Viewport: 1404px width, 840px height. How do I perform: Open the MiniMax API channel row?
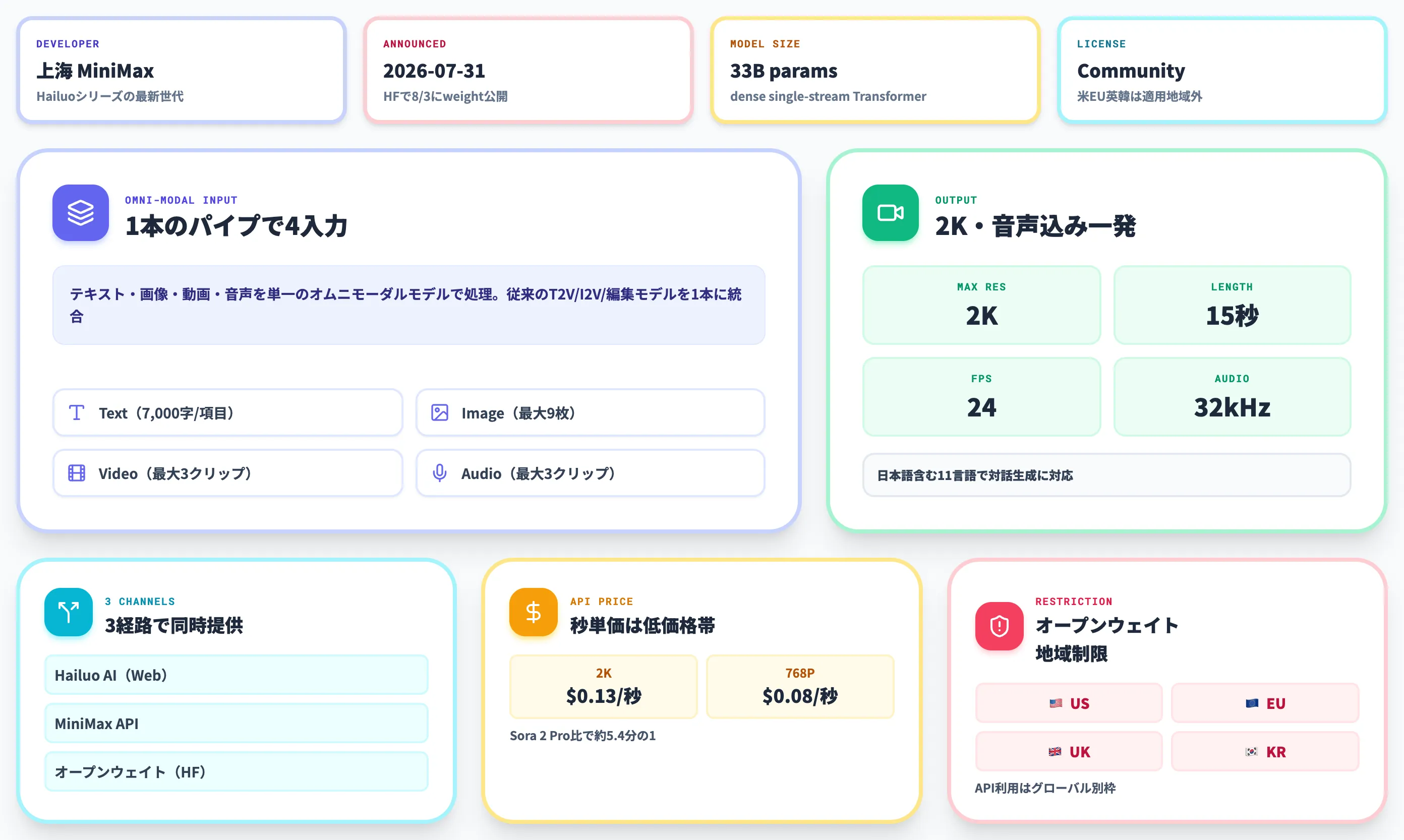[237, 724]
